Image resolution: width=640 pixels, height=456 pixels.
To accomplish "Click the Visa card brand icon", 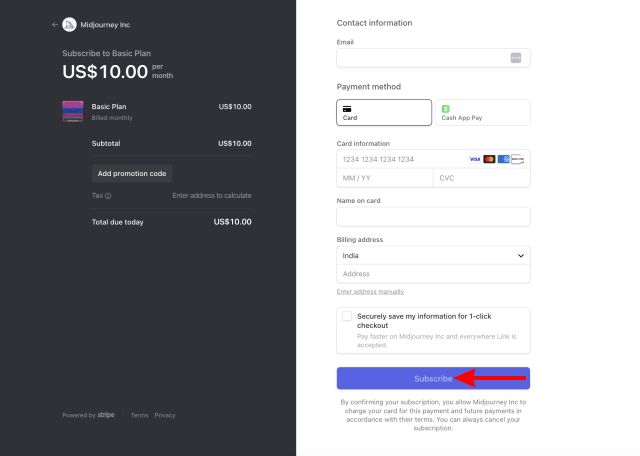I will point(475,159).
